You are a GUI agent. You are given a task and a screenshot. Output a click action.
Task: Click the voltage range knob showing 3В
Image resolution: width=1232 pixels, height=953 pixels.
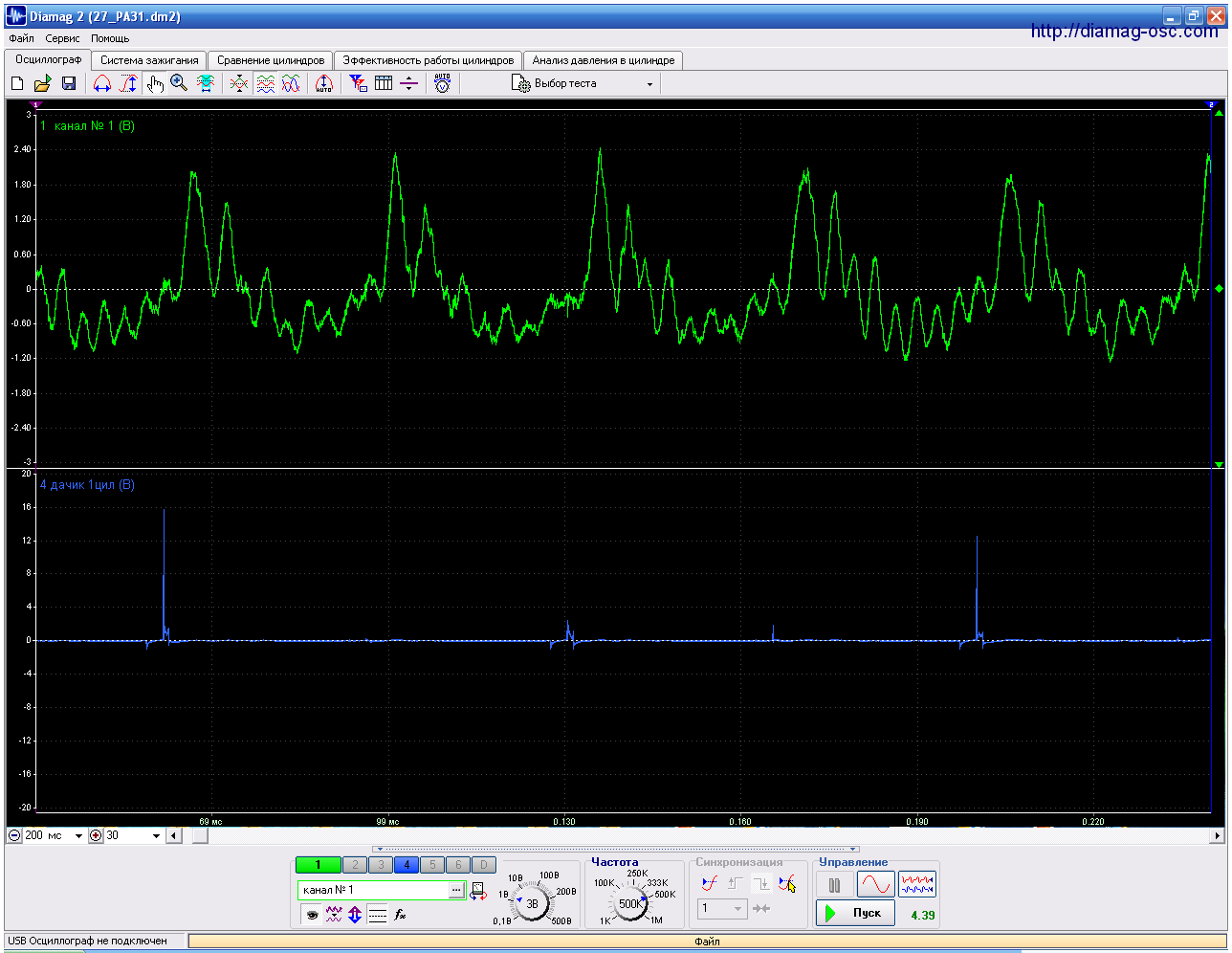[532, 902]
